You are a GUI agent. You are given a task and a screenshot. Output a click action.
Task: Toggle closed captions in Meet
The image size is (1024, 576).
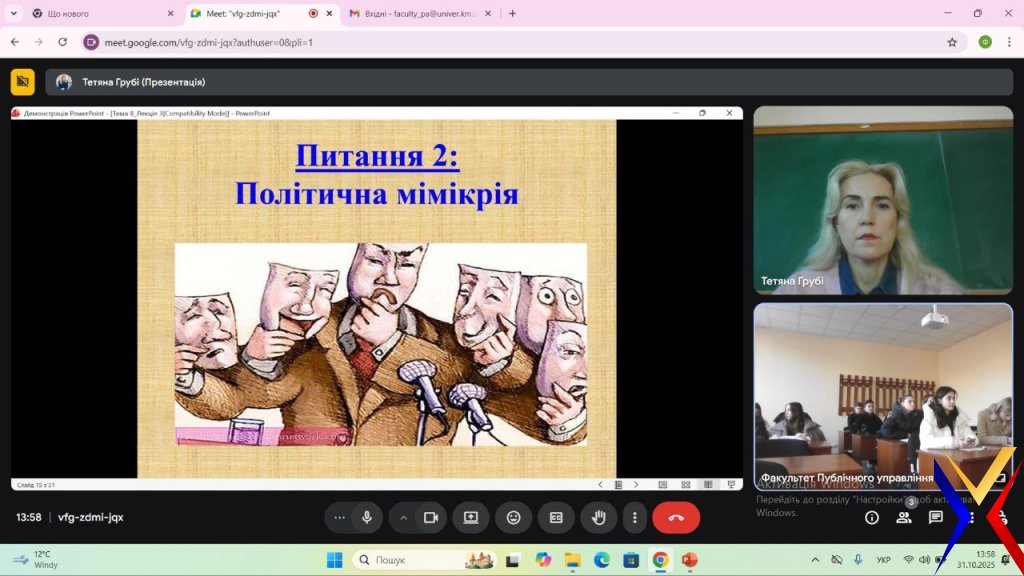[x=556, y=517]
